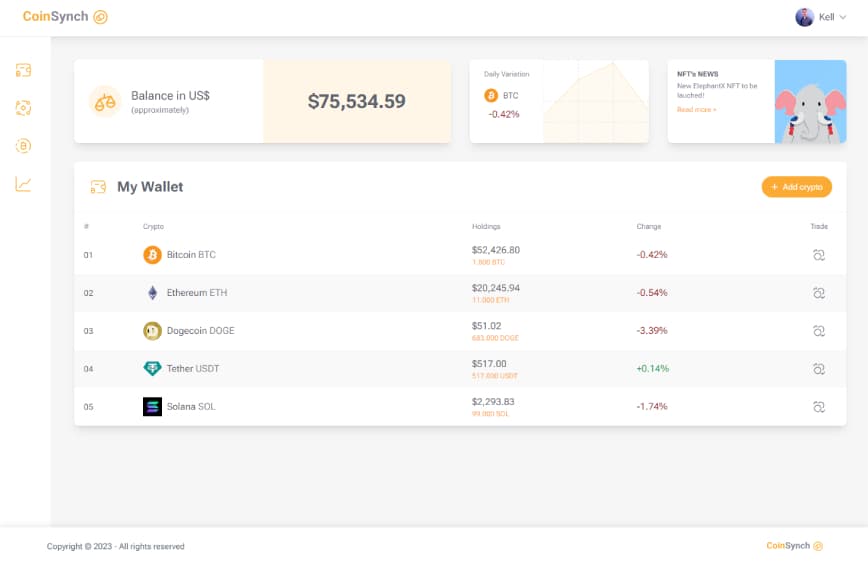Open the chart icon in sidebar
The width and height of the screenshot is (868, 564).
23,184
